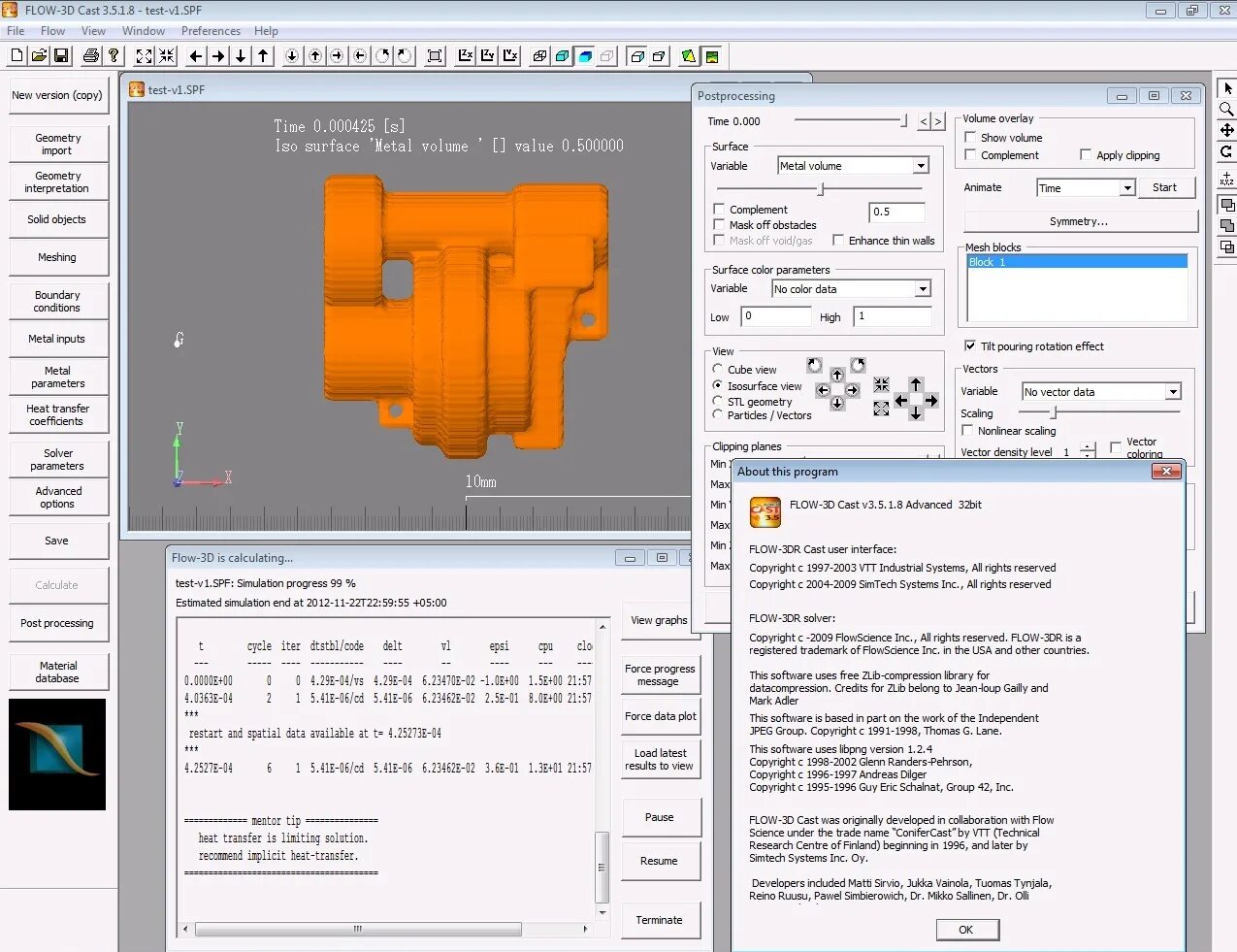Screen dimensions: 1237x952
Task: Click the Geometry import button
Action: click(x=58, y=145)
